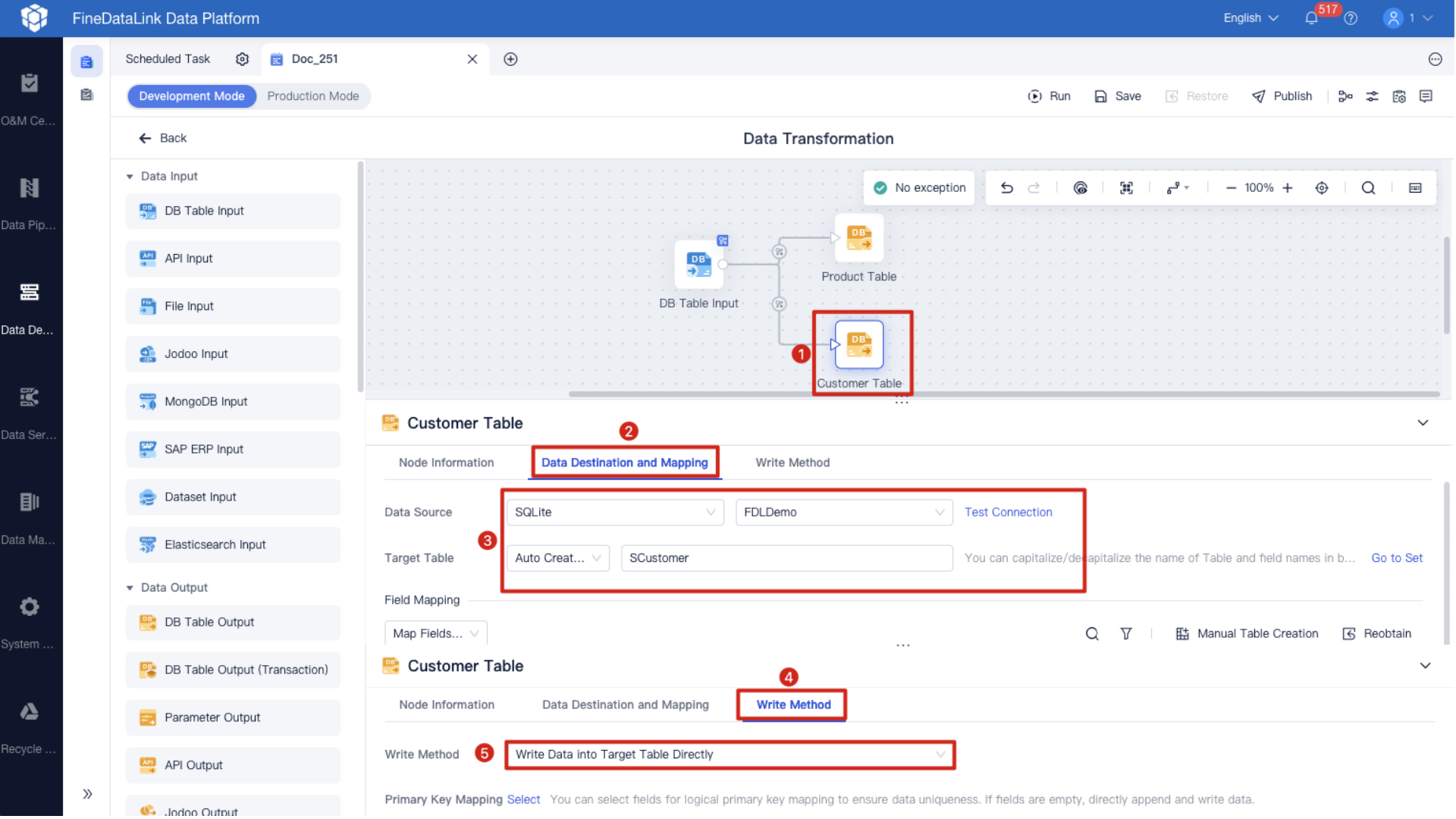Expand the left sidebar with double chevron

tap(87, 794)
